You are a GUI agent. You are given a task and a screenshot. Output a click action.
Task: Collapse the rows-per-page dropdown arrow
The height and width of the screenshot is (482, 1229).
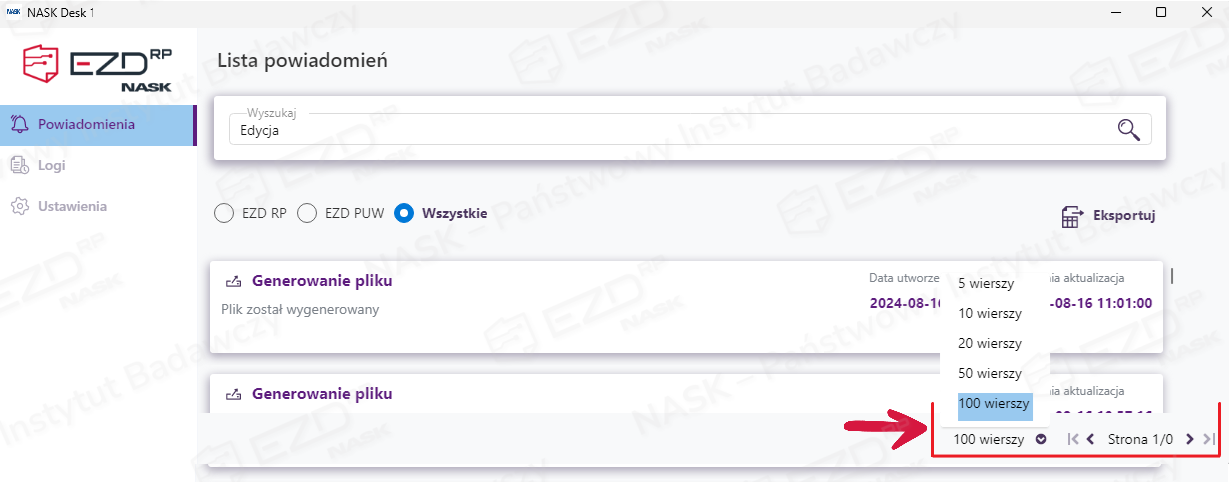click(1041, 439)
